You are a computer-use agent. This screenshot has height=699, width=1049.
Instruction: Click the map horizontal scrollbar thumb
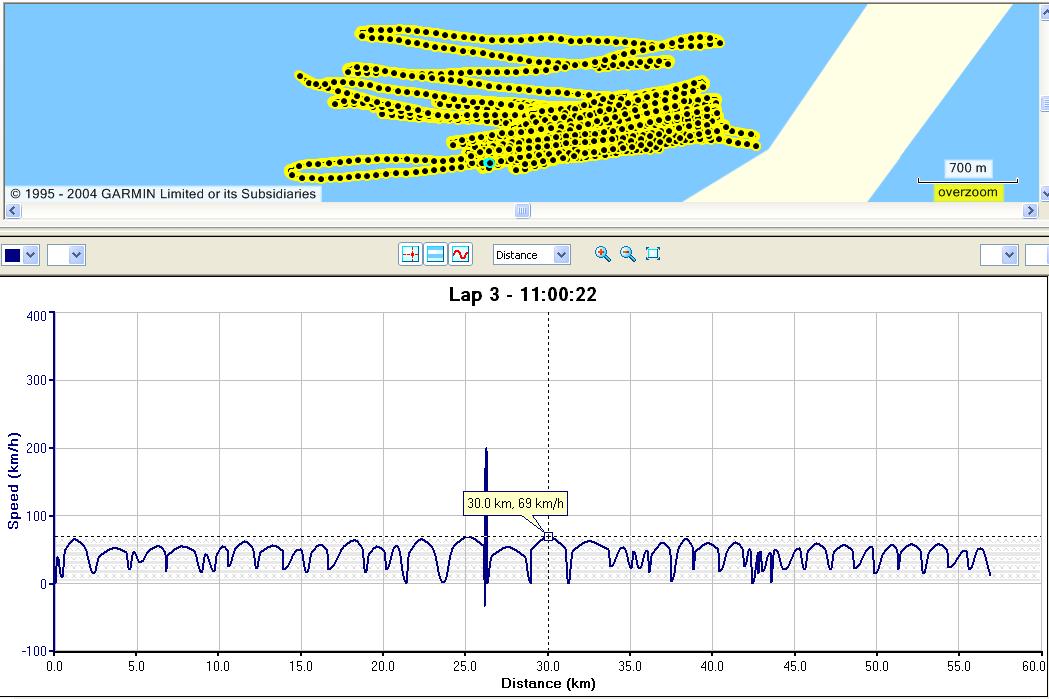point(522,211)
